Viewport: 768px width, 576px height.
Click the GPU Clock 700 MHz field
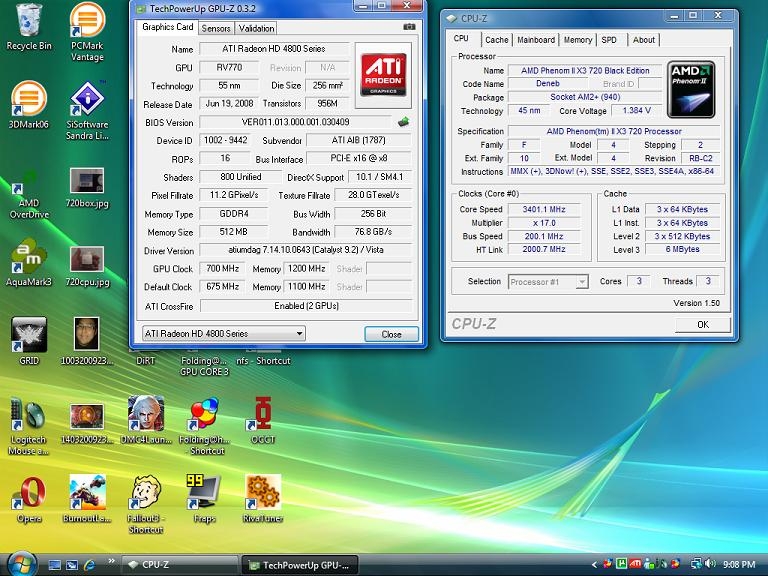222,268
